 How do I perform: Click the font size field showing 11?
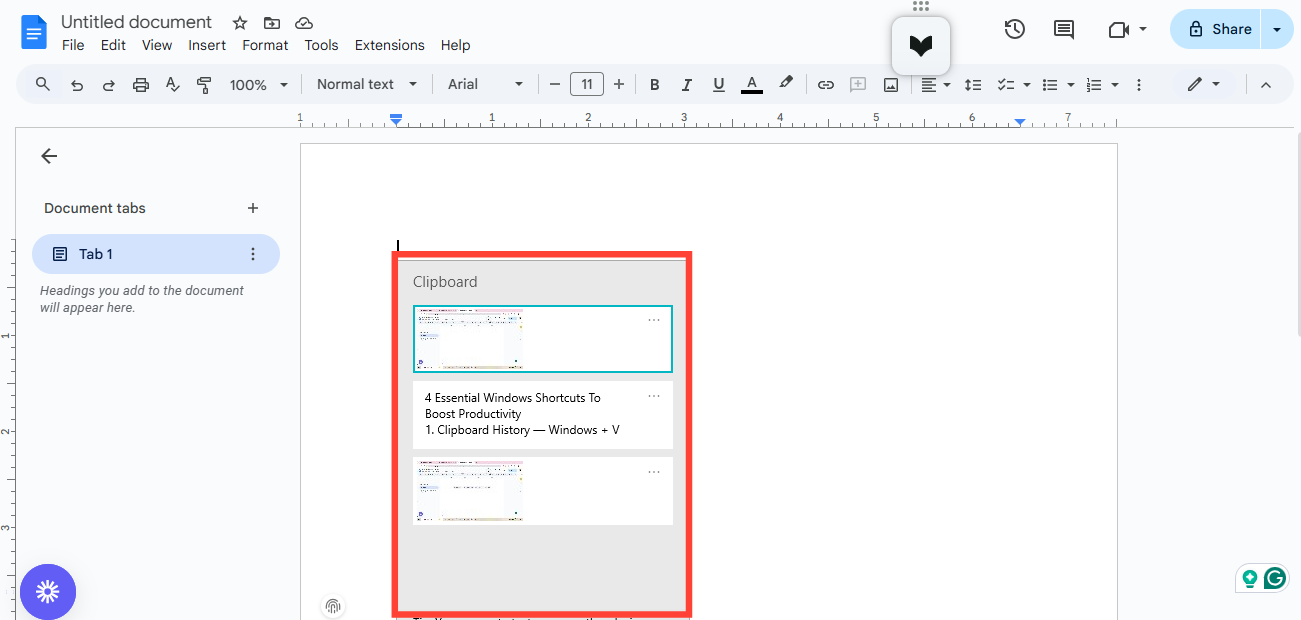[587, 84]
